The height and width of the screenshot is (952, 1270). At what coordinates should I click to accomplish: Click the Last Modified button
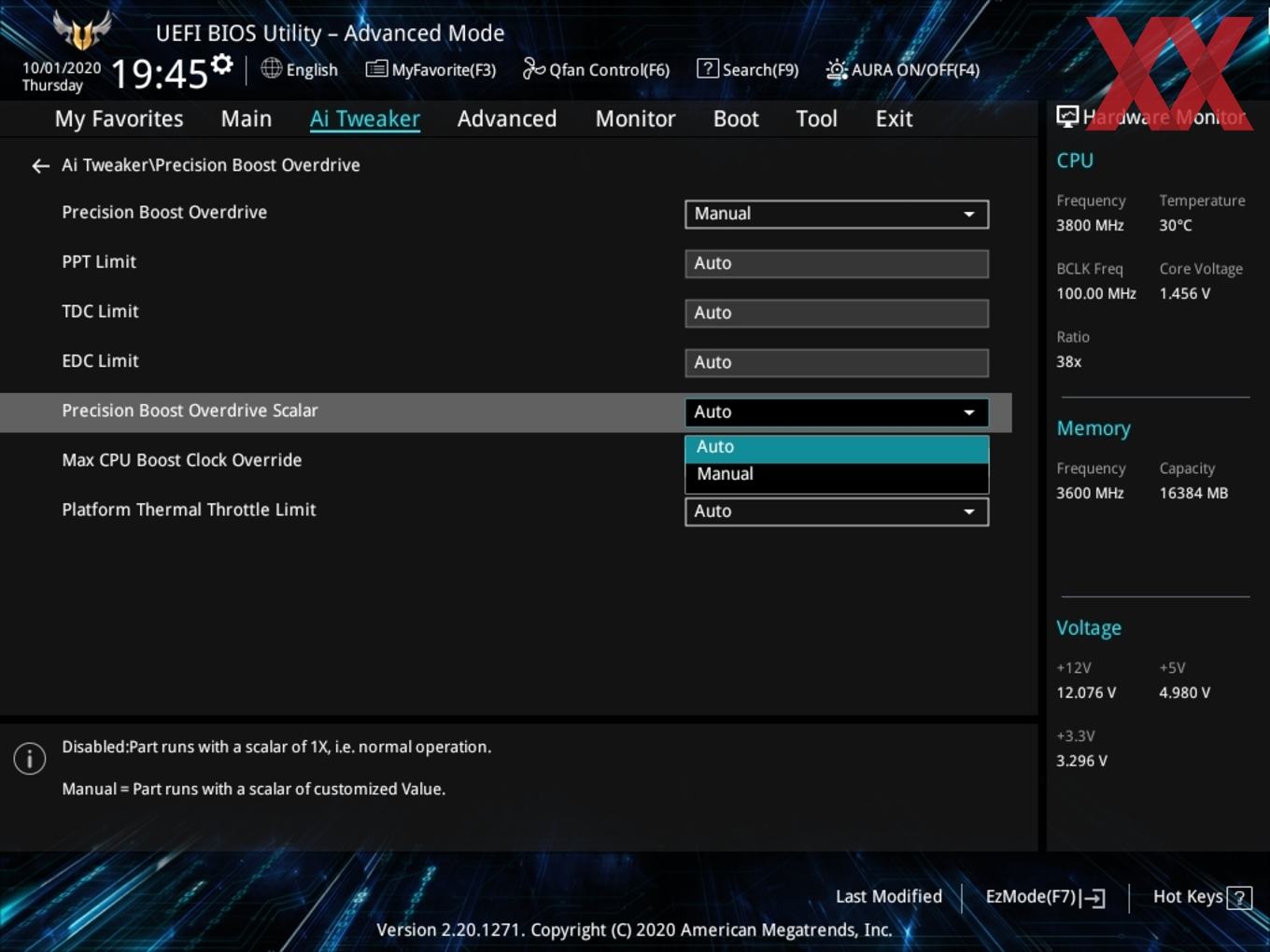pos(888,897)
